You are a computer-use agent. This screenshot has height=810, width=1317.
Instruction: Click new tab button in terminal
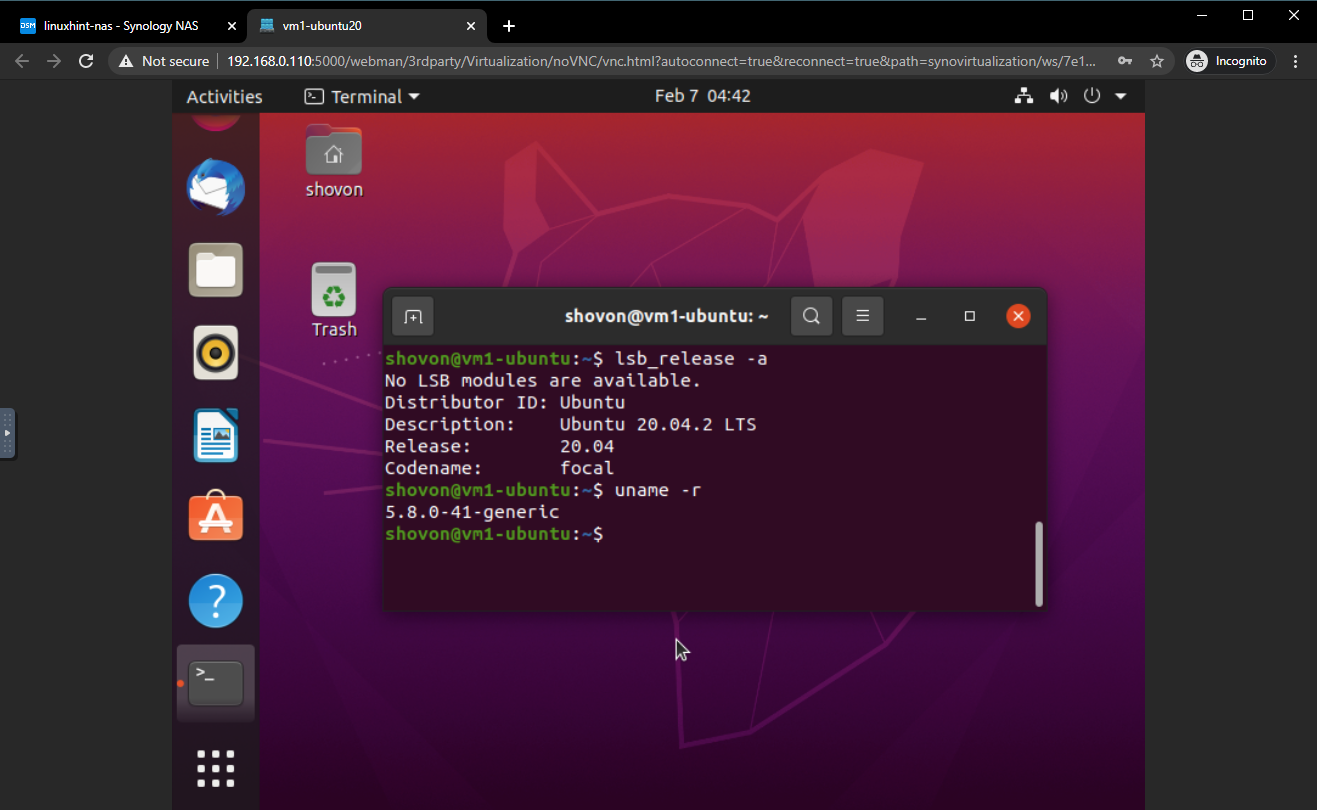coord(413,317)
